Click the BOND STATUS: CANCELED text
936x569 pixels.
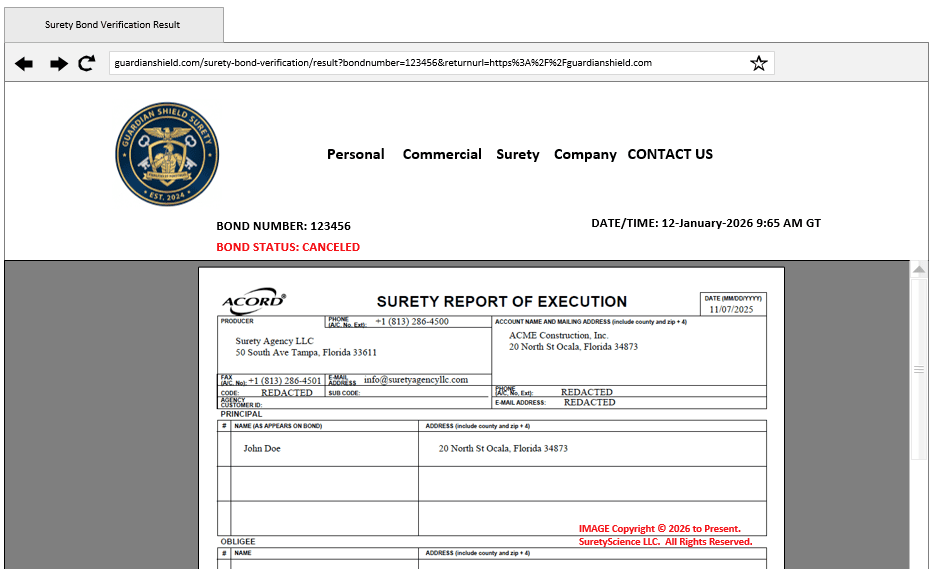click(288, 247)
